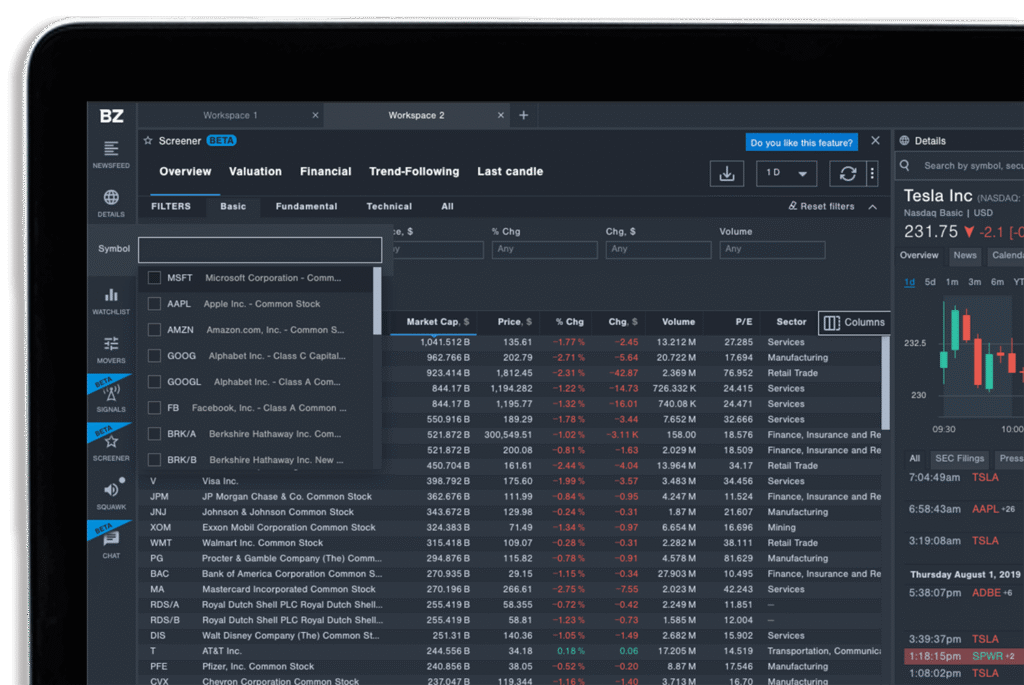The height and width of the screenshot is (685, 1024).
Task: Collapse the filters panel chevron
Action: click(873, 207)
